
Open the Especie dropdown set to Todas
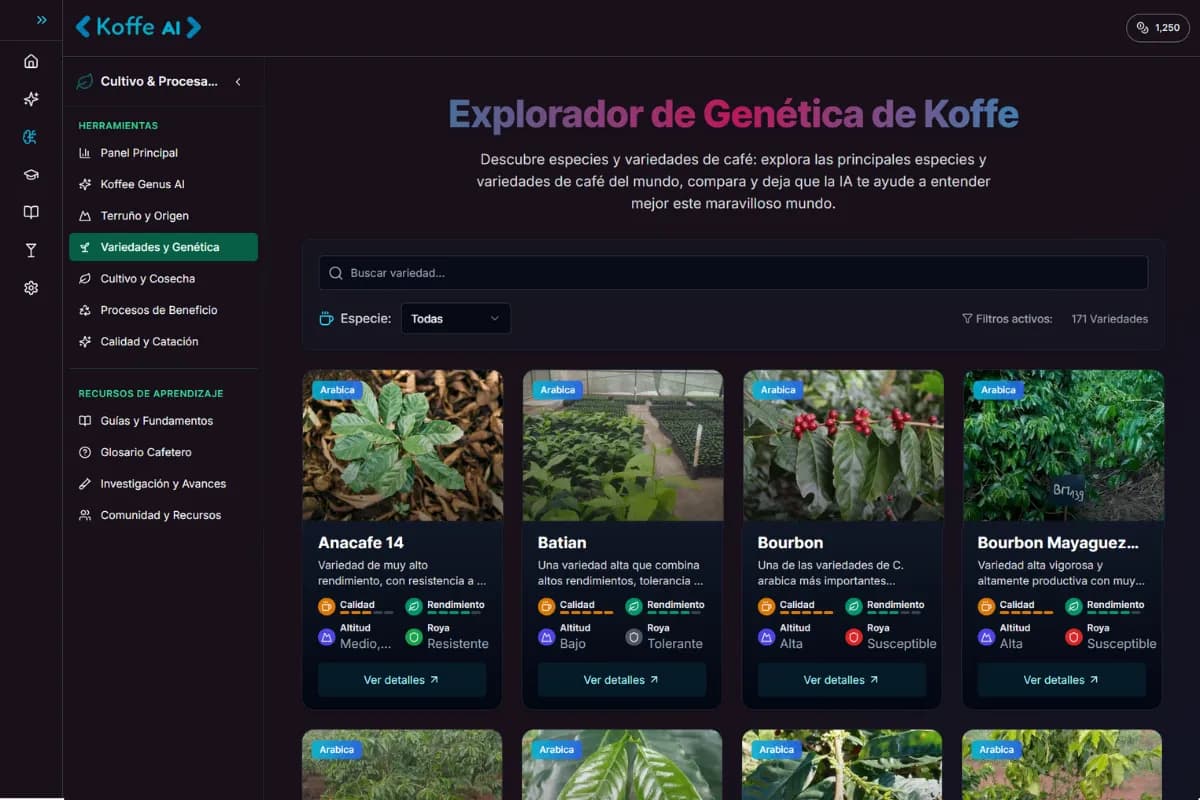[x=456, y=318]
